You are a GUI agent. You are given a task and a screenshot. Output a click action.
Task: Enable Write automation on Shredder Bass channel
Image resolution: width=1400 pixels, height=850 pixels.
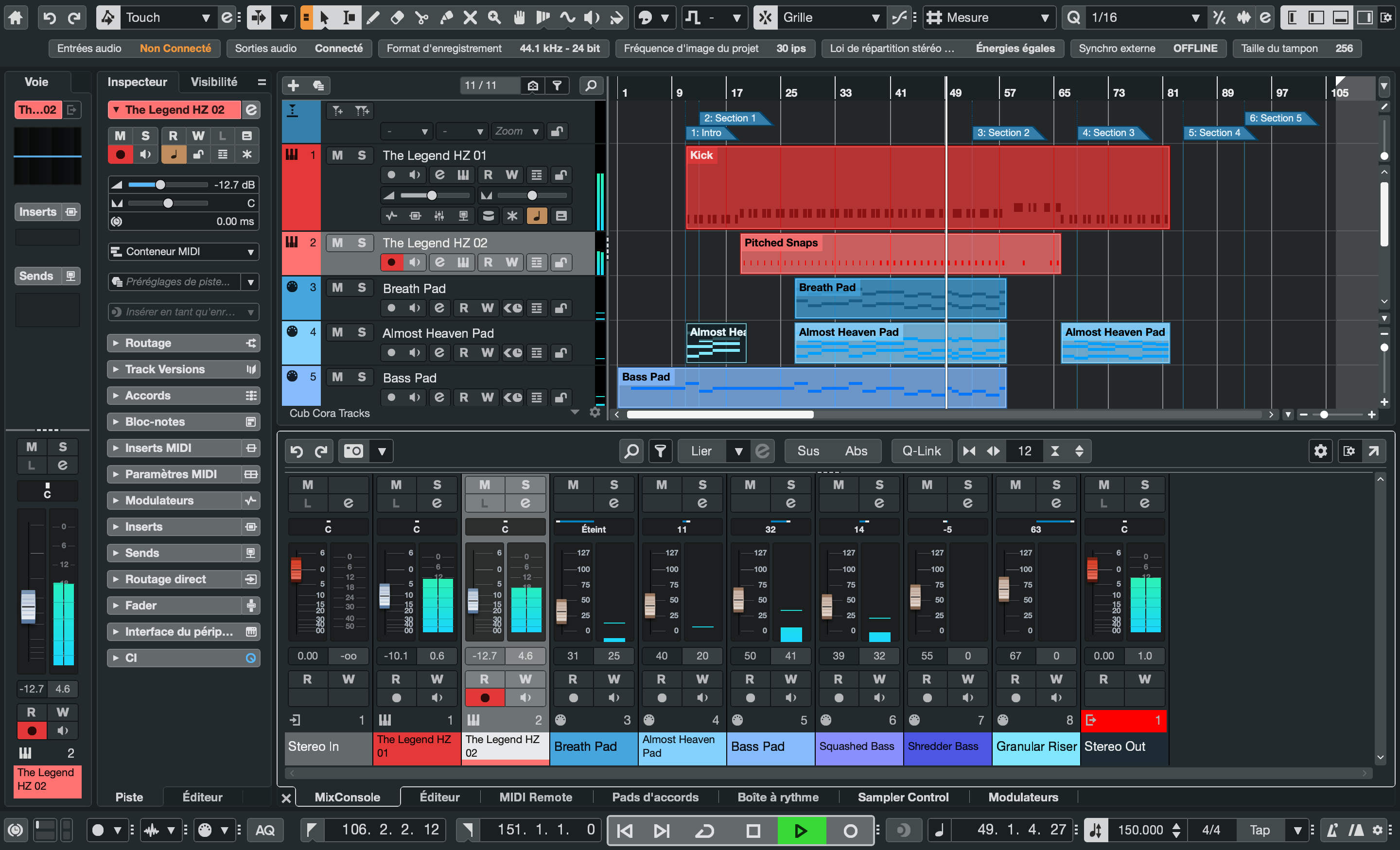(x=967, y=679)
